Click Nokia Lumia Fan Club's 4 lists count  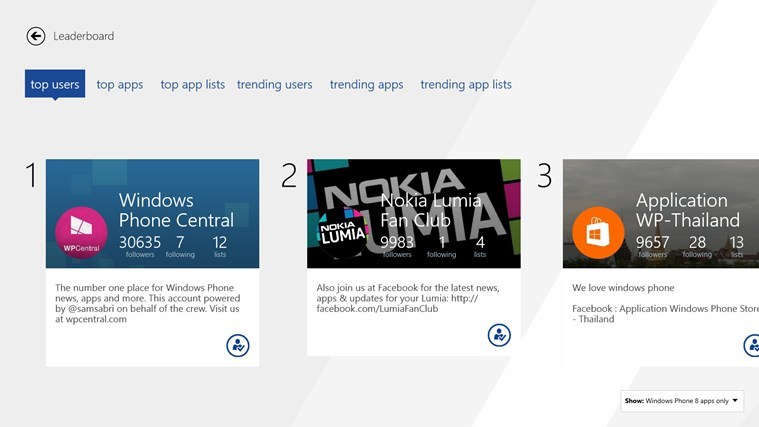tap(480, 246)
